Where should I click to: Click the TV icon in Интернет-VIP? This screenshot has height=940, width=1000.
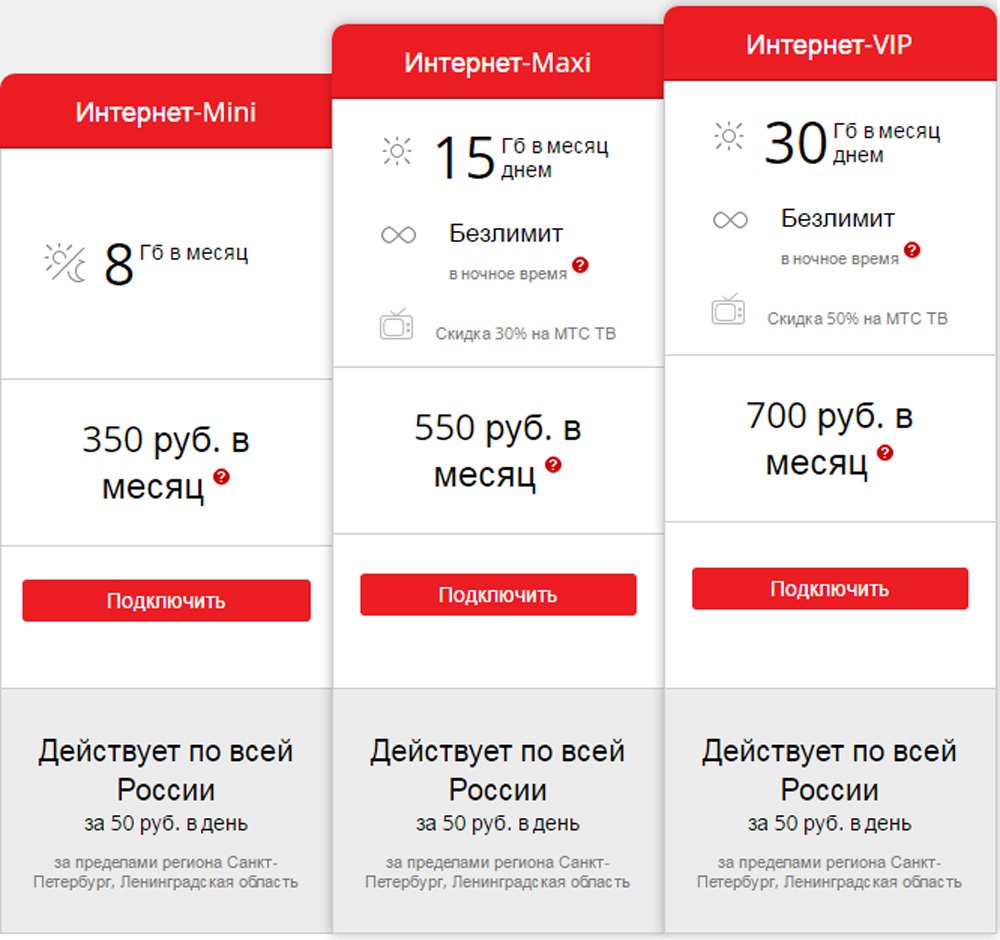[x=728, y=309]
